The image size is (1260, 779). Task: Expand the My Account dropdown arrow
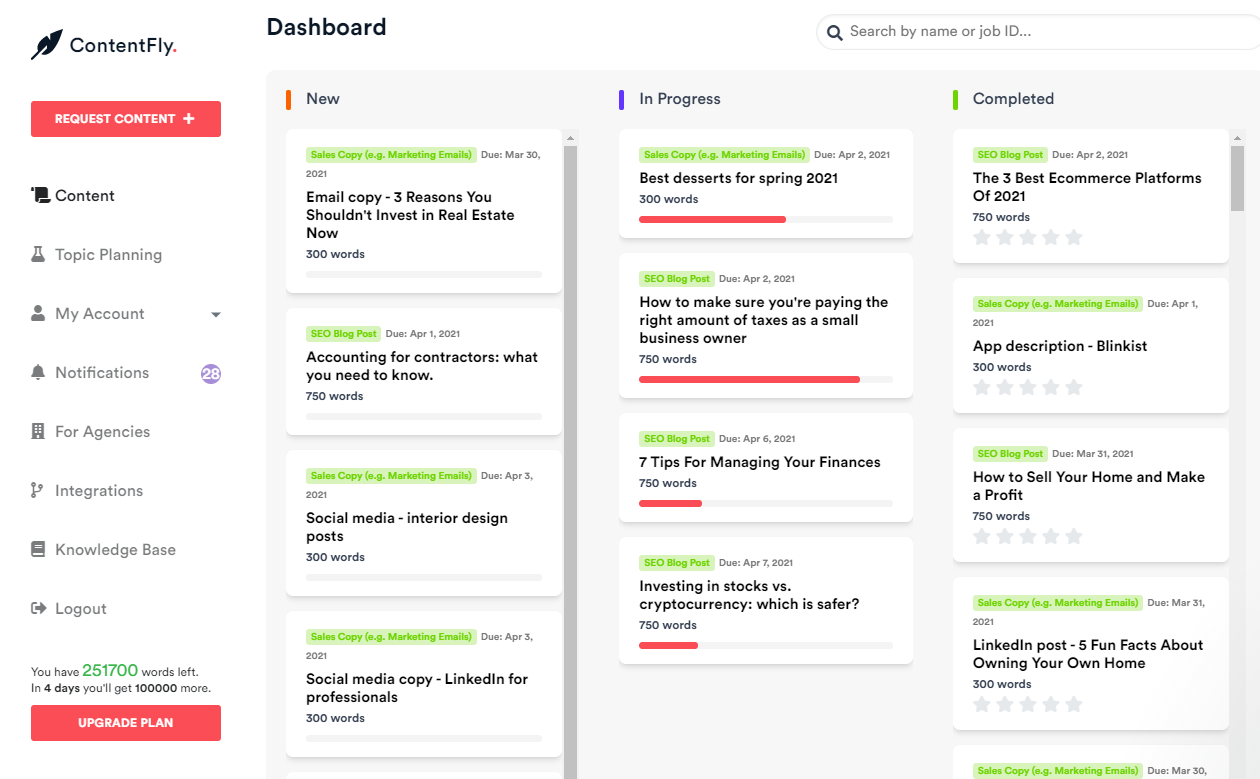pos(216,315)
